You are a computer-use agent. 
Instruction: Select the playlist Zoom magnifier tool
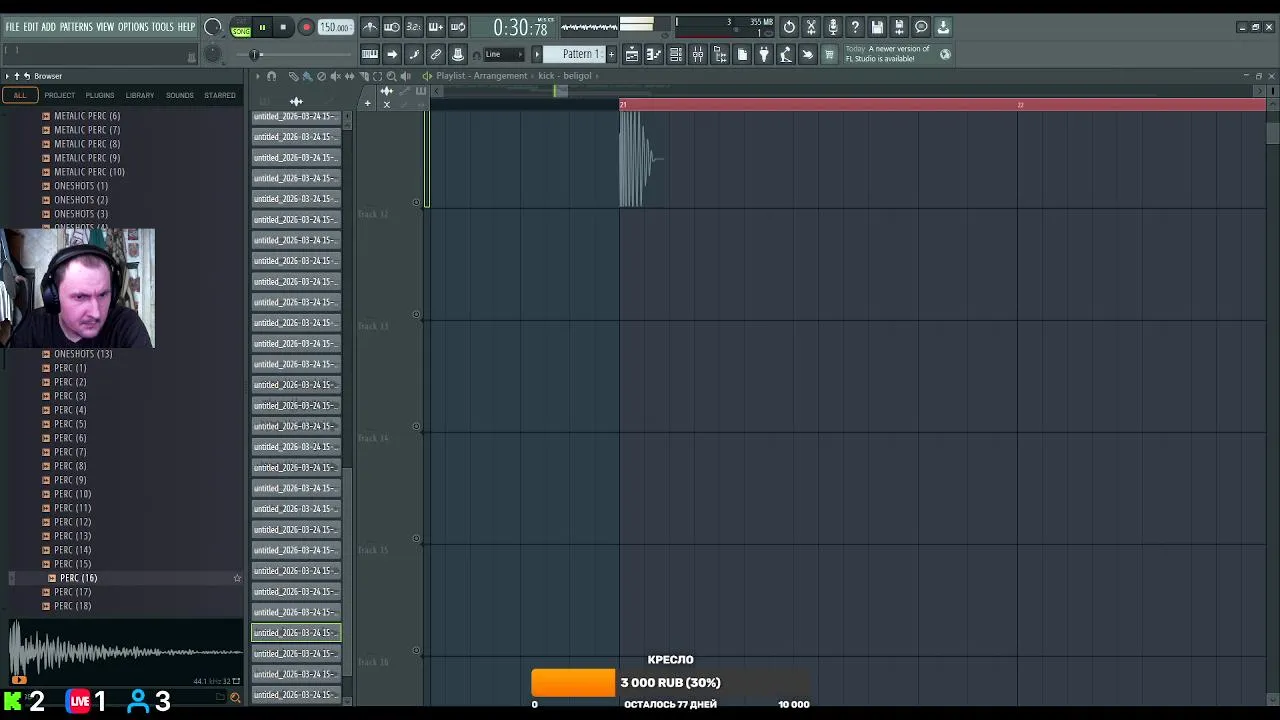[391, 76]
